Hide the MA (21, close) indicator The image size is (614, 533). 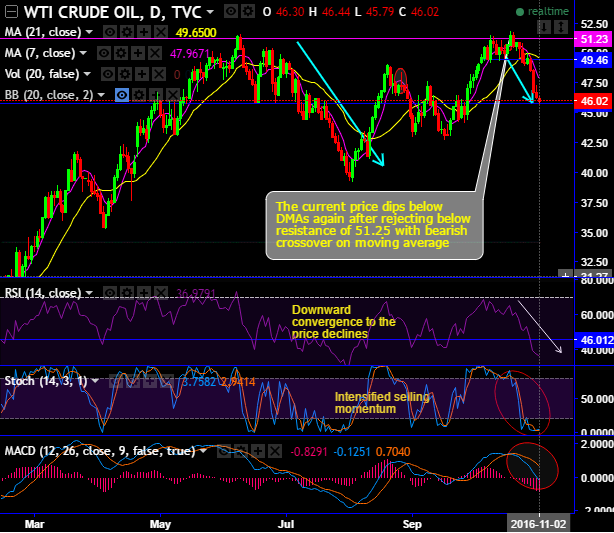pyautogui.click(x=110, y=32)
